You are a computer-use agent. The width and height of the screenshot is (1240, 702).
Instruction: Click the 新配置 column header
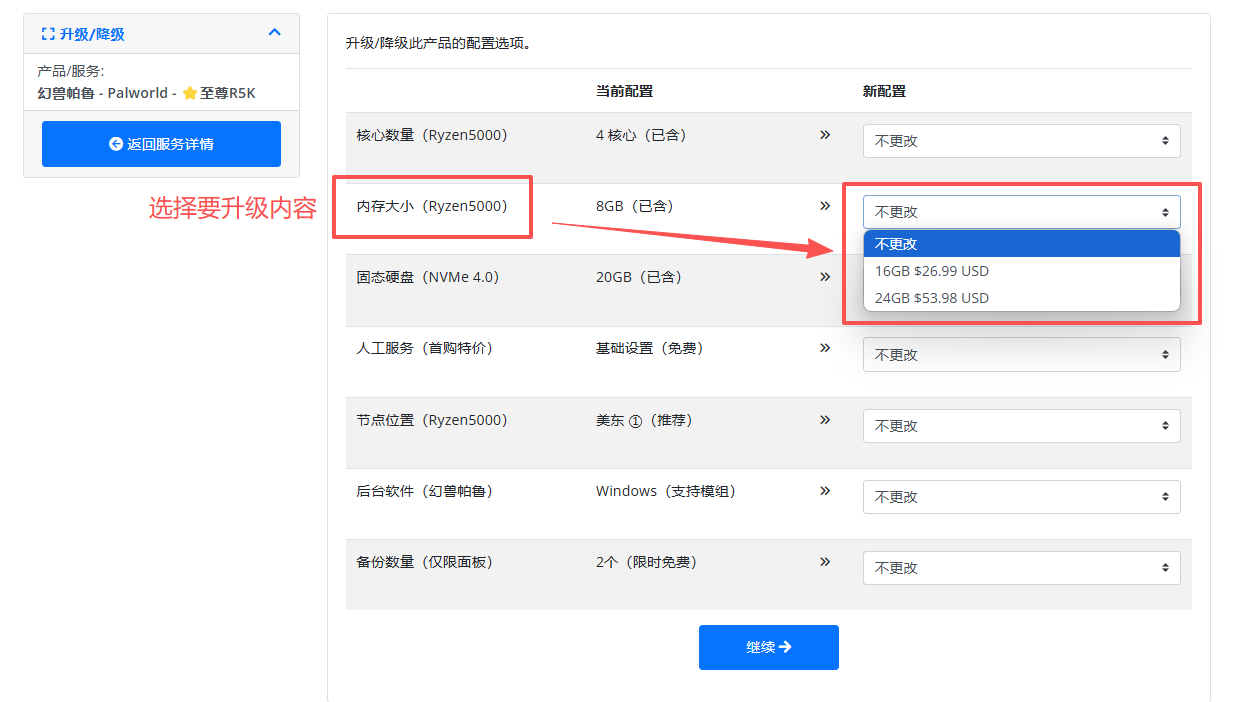(x=884, y=91)
